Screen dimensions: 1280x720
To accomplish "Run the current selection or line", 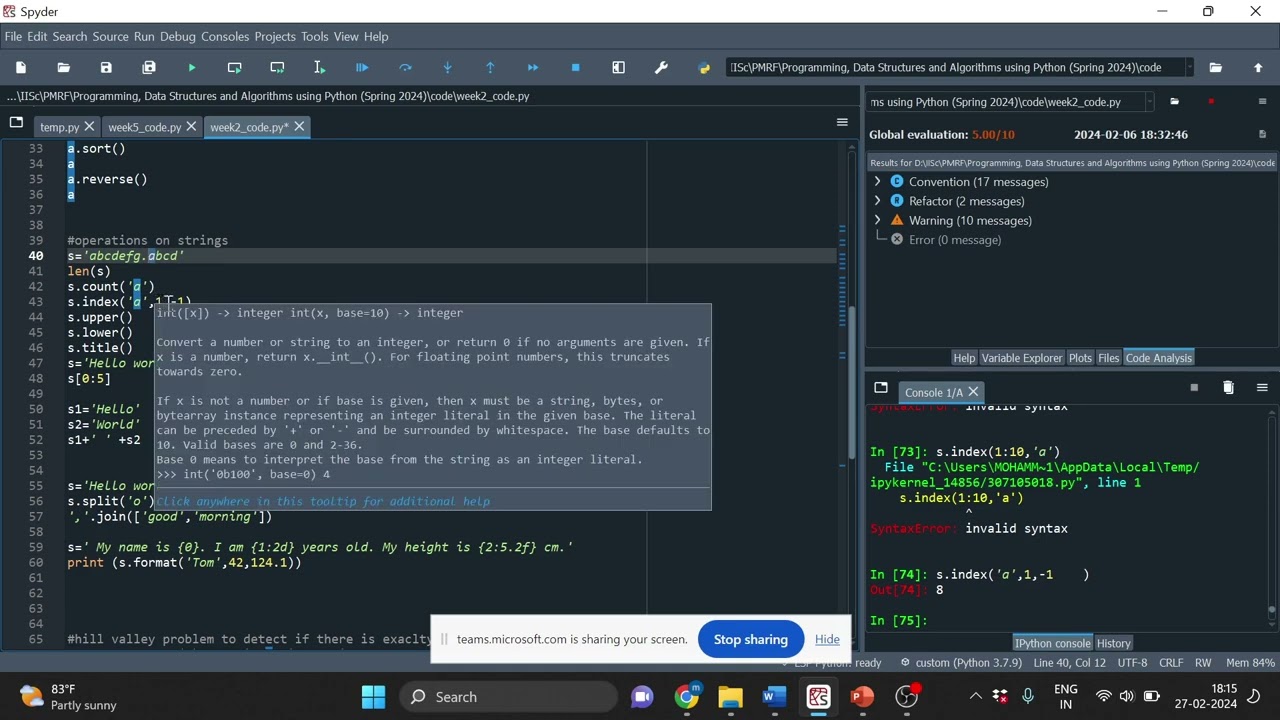I will click(x=319, y=68).
